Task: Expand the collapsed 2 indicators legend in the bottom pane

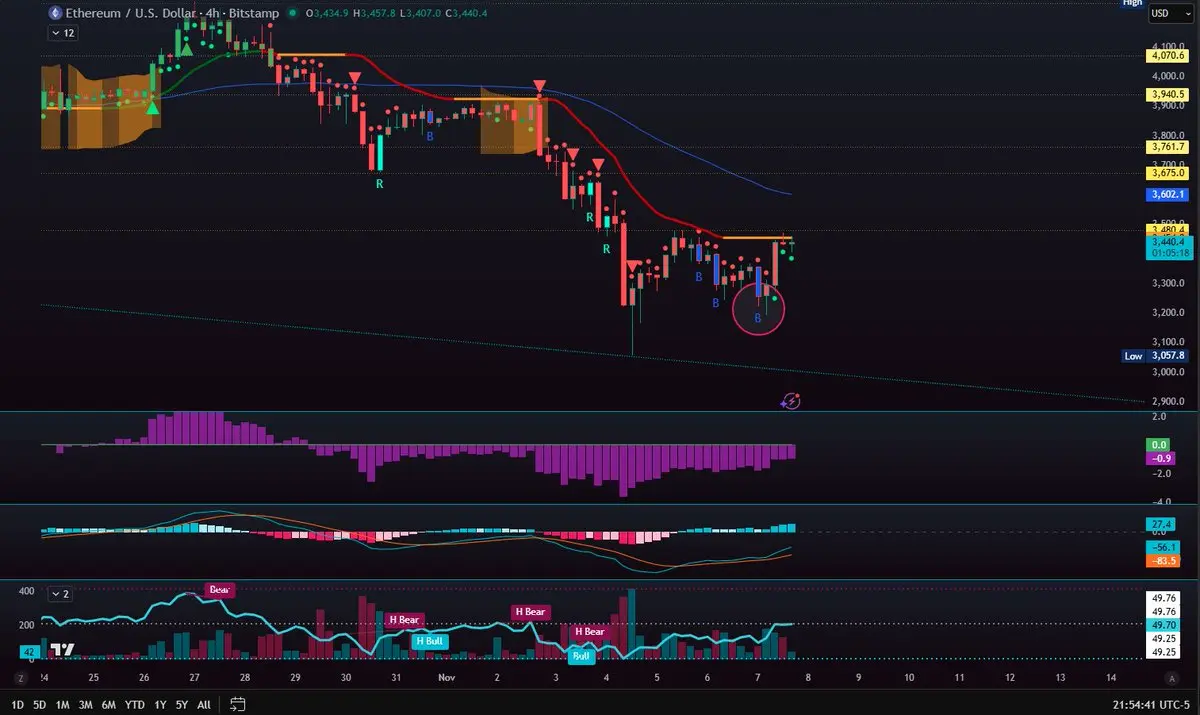Action: [x=61, y=594]
